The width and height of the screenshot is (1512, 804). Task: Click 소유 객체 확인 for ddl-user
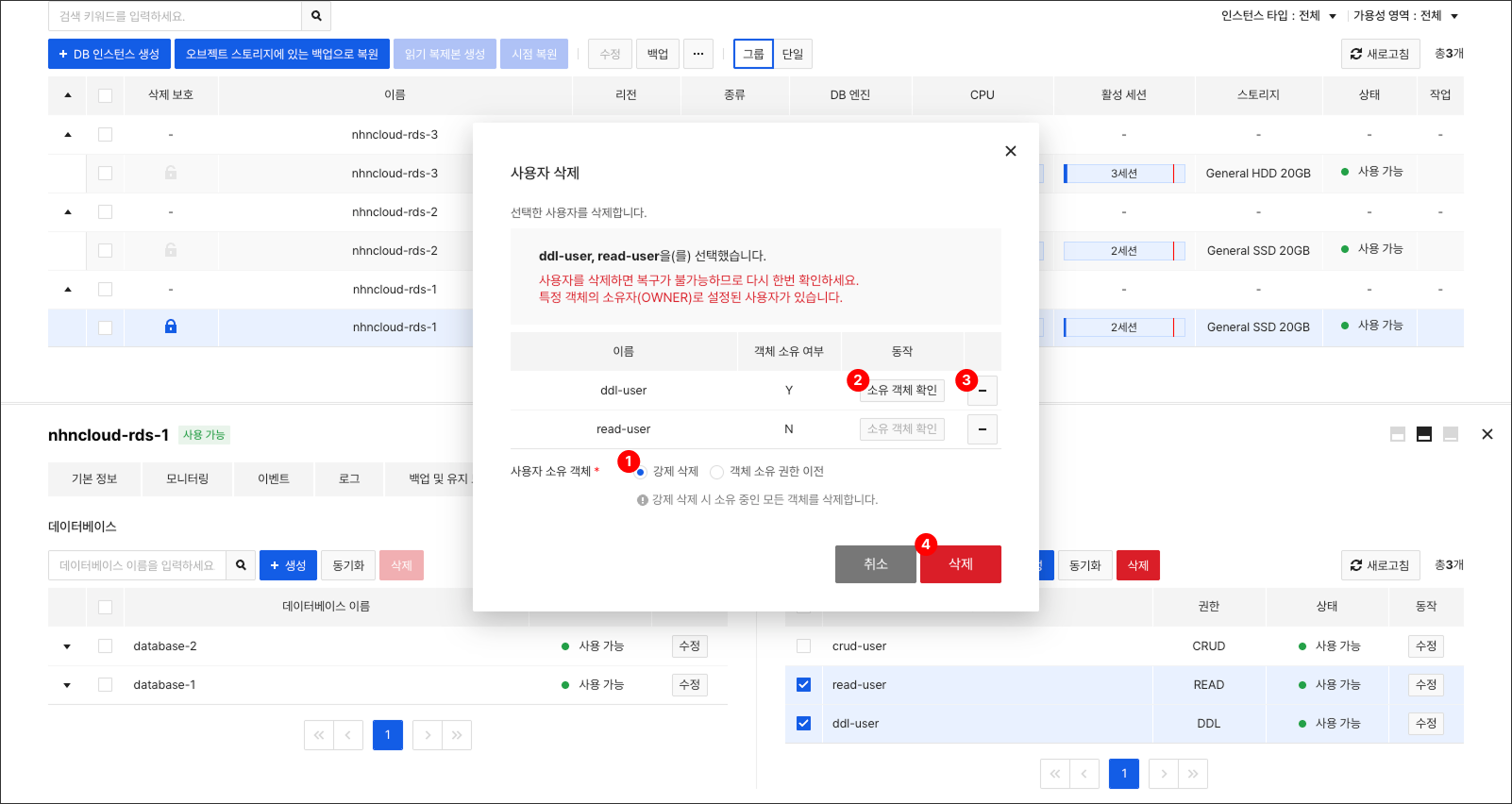pyautogui.click(x=902, y=391)
